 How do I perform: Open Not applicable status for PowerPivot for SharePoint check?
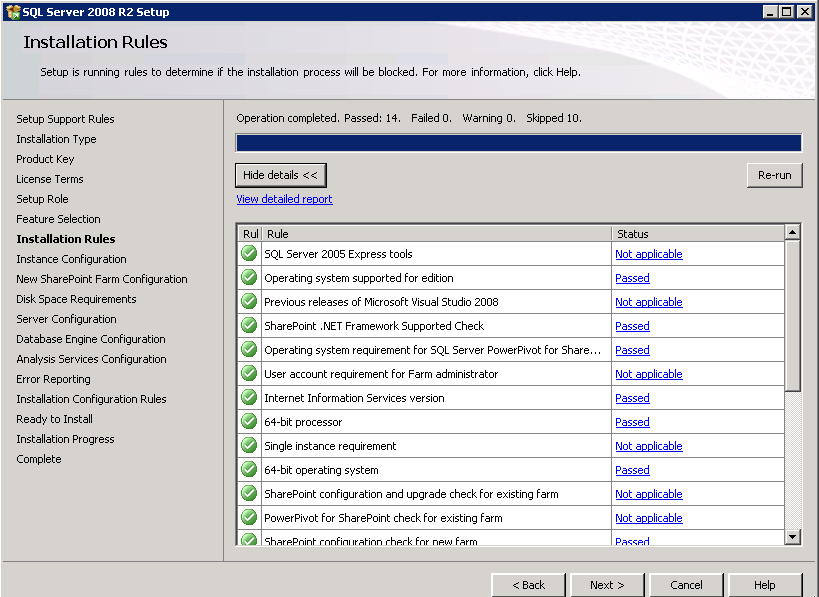click(649, 518)
